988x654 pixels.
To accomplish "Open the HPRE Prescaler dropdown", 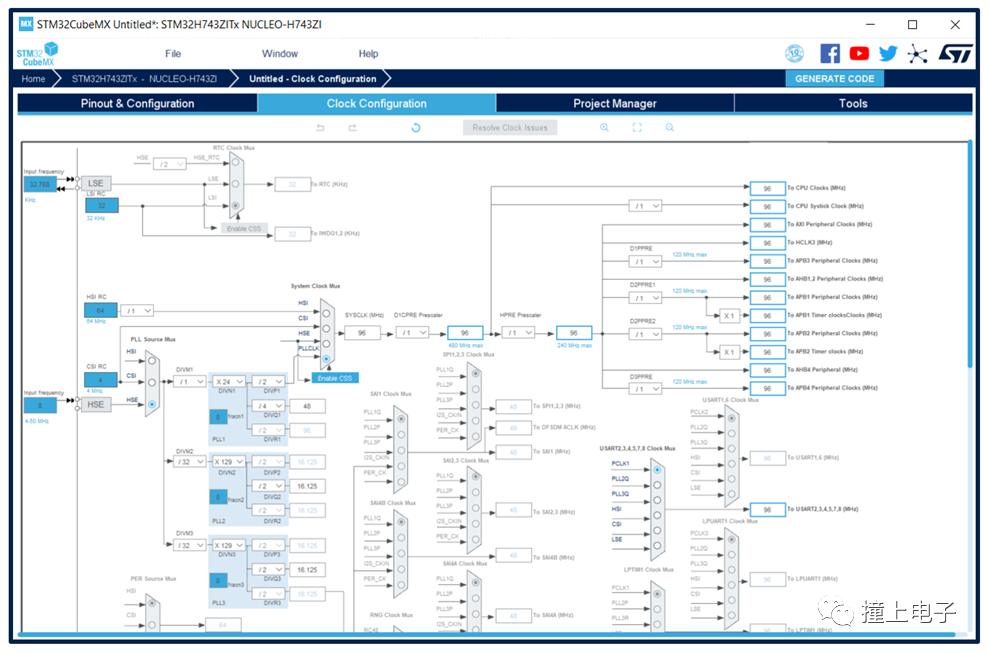I will coord(519,333).
